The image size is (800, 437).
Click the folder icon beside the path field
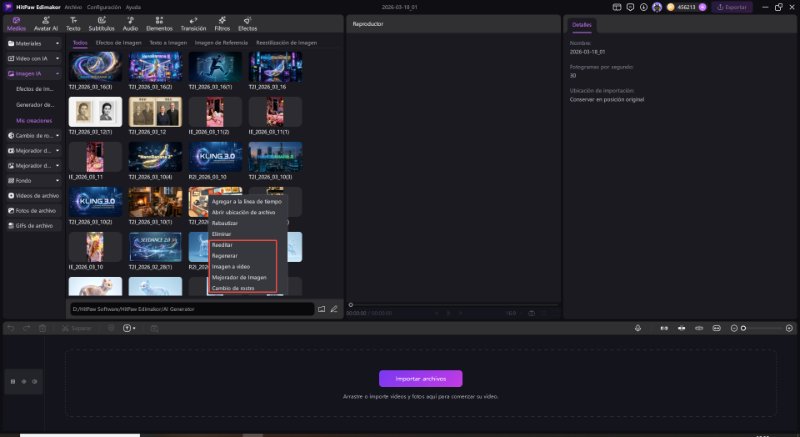(322, 309)
